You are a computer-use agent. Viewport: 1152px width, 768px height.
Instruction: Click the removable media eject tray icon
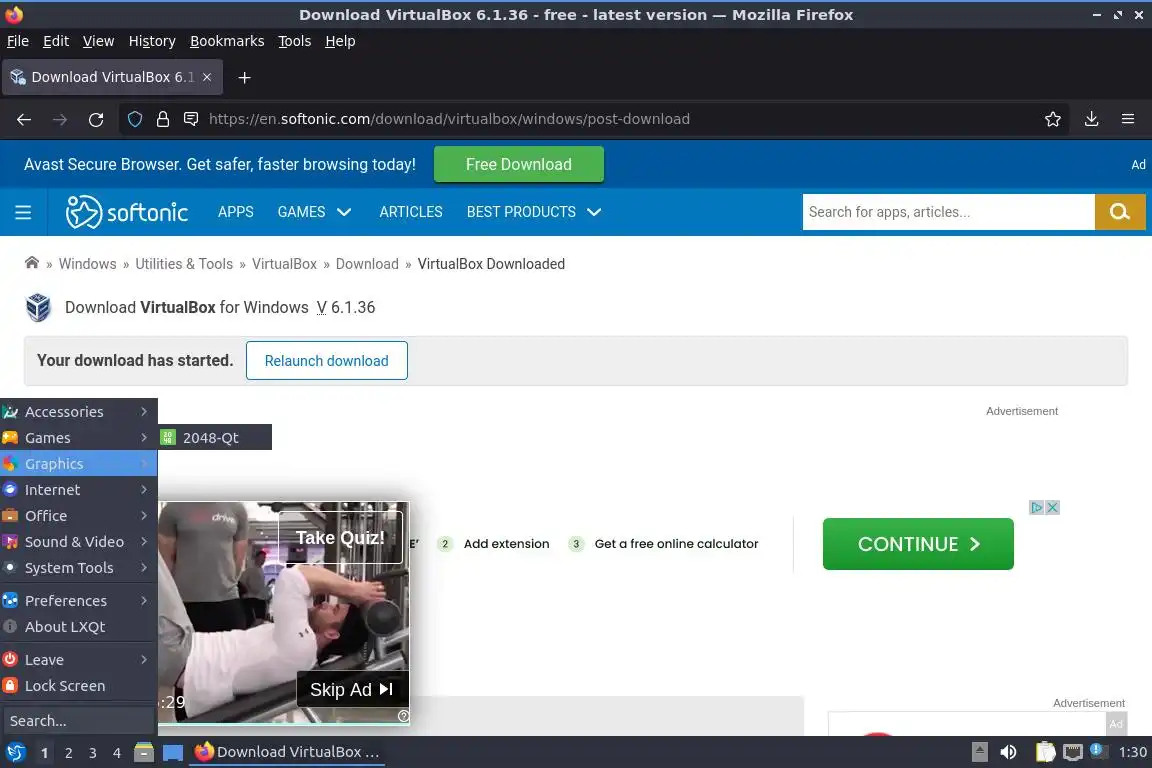click(x=979, y=752)
